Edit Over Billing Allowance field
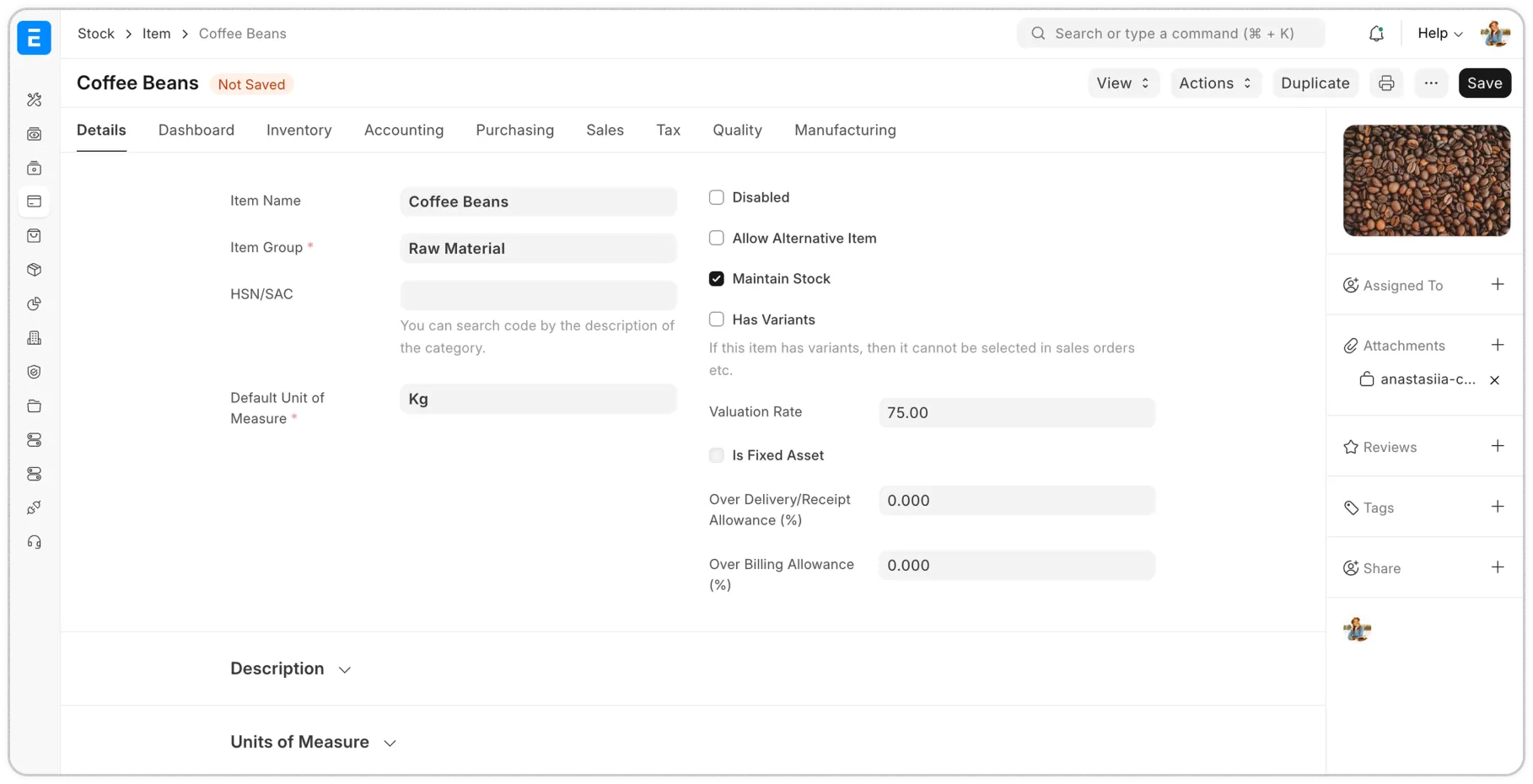Screen dimensions: 1533x784 (1017, 565)
